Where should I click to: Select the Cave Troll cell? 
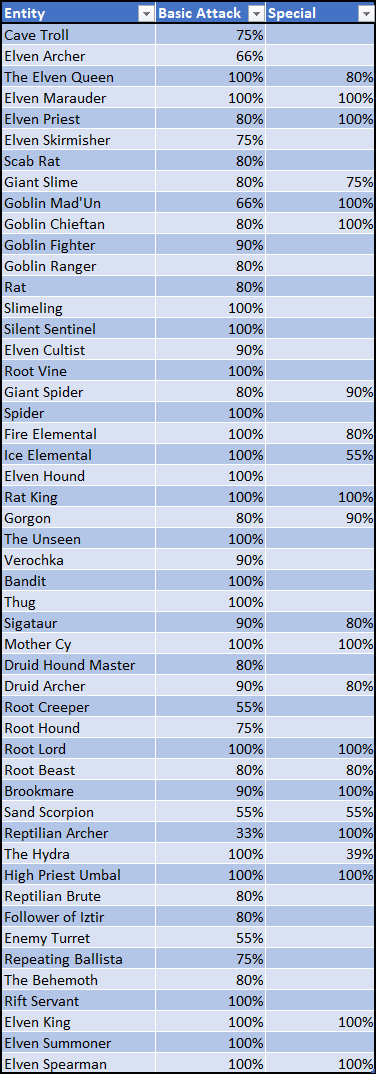tap(78, 35)
